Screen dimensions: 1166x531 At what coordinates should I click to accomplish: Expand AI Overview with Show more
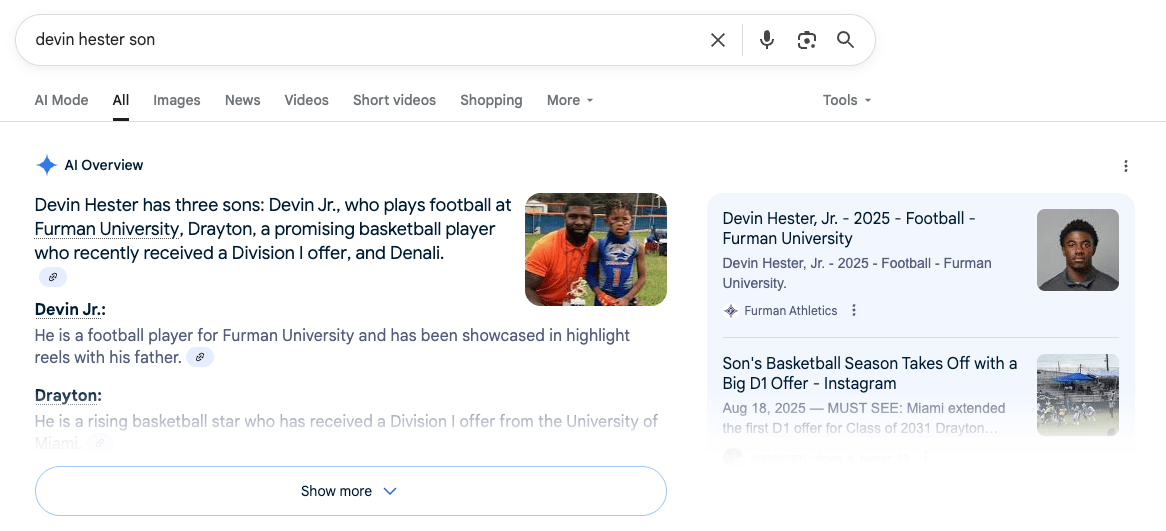pos(350,491)
